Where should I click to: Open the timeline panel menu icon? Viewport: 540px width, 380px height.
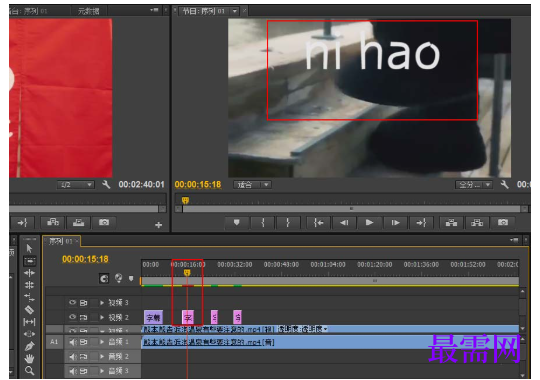click(x=514, y=240)
